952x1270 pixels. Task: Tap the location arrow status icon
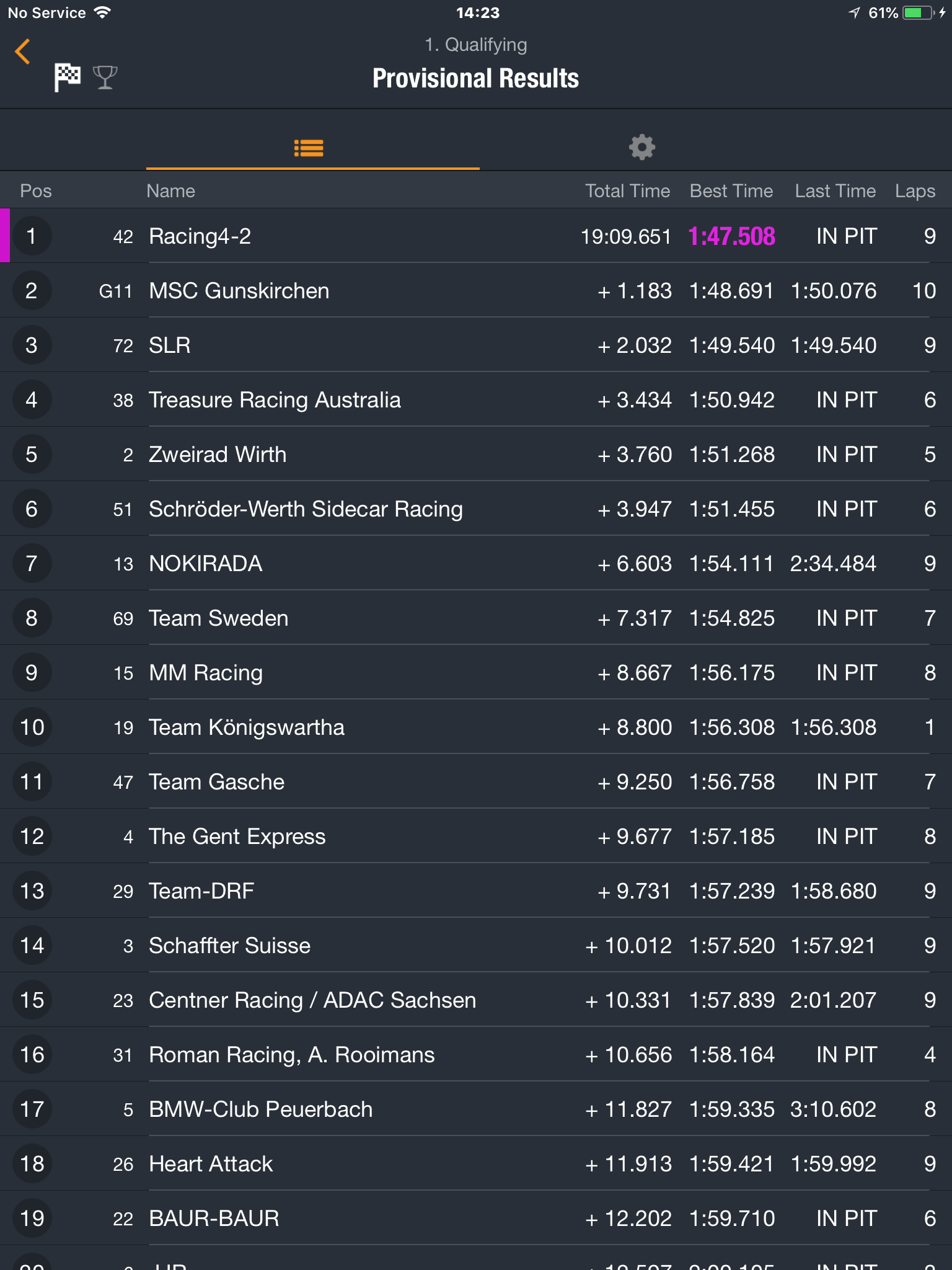coord(855,12)
